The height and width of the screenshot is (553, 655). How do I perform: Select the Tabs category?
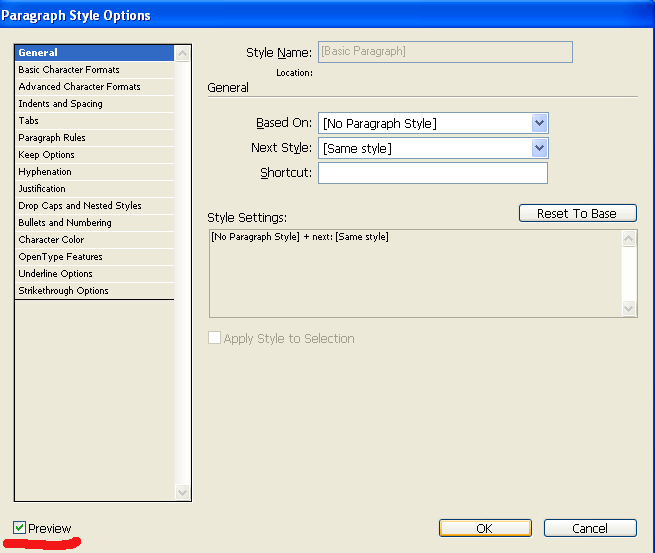[x=94, y=121]
